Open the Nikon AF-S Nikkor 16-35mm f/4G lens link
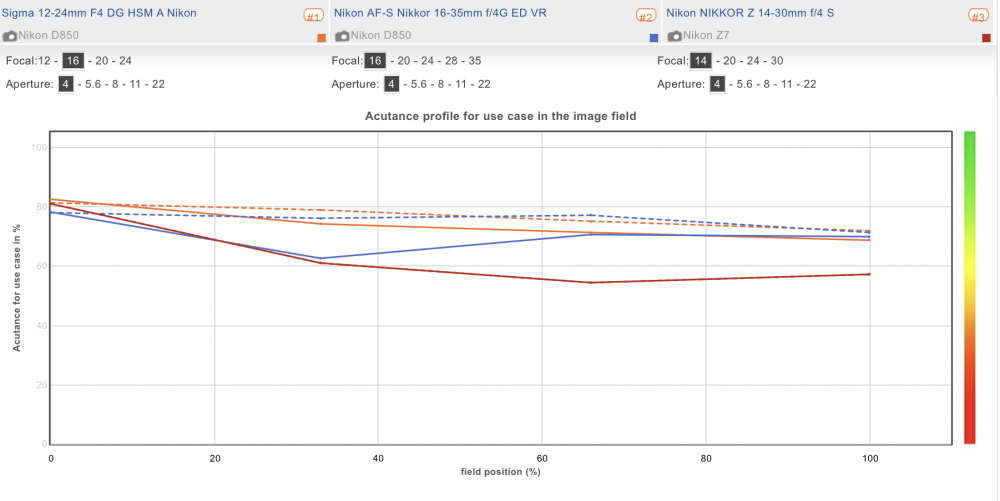 440,13
